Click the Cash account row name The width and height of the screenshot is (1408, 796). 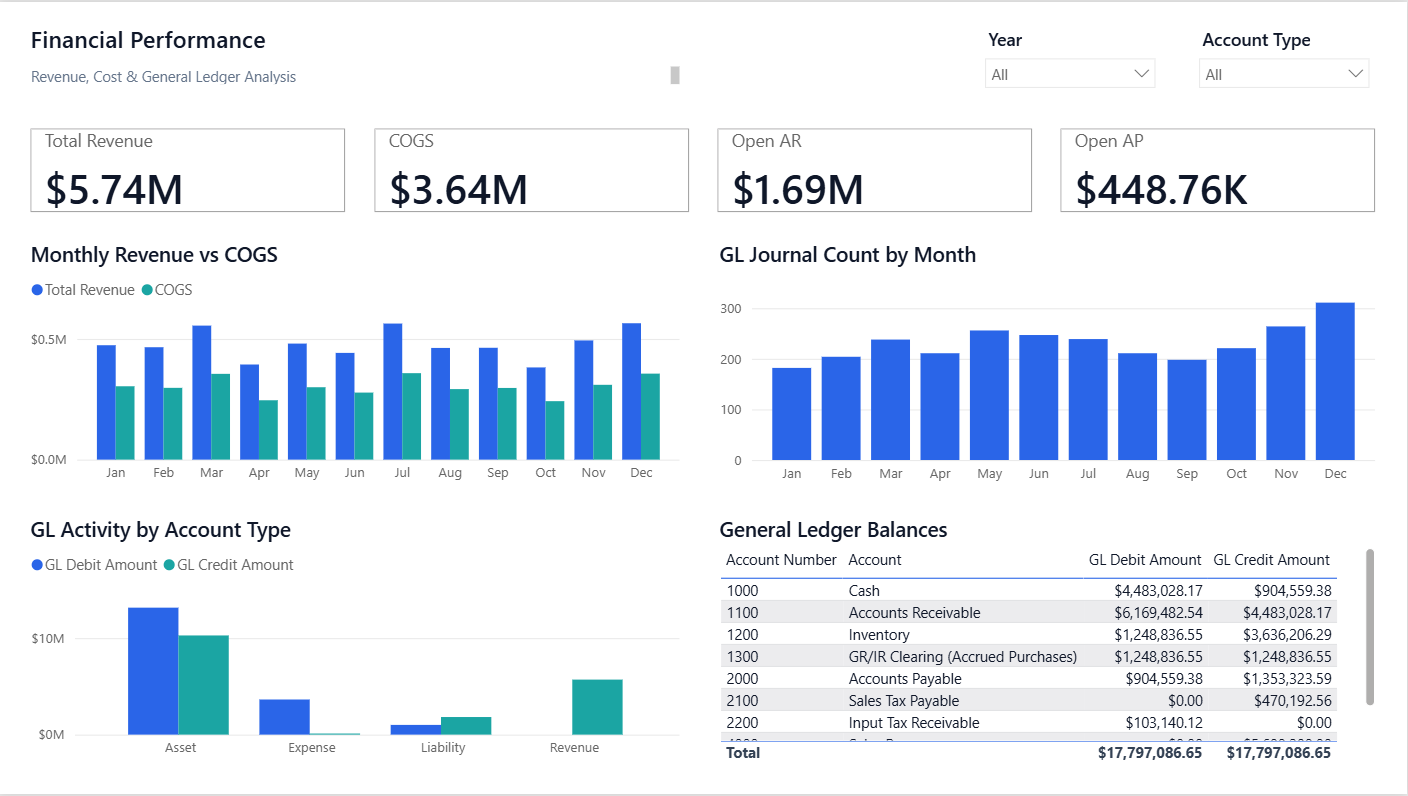point(864,591)
